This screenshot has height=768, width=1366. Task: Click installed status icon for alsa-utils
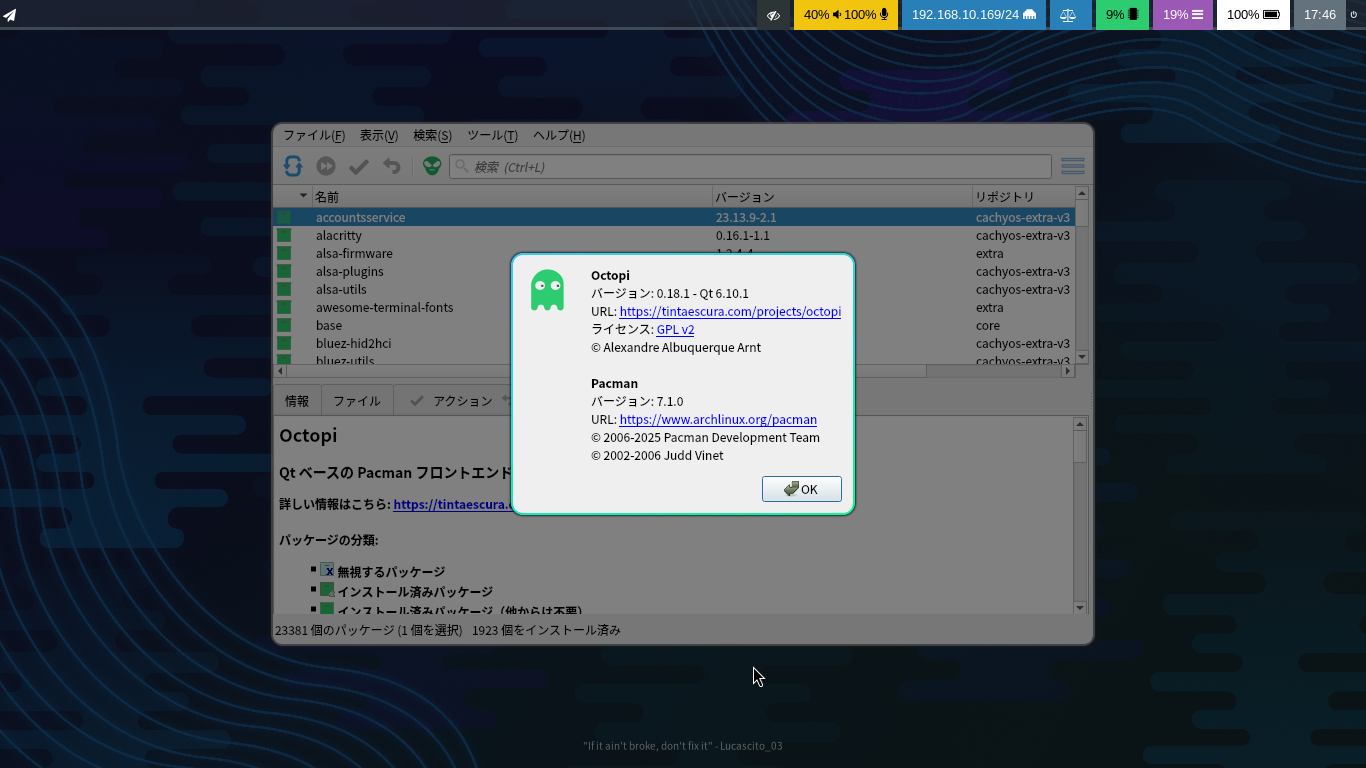point(284,289)
